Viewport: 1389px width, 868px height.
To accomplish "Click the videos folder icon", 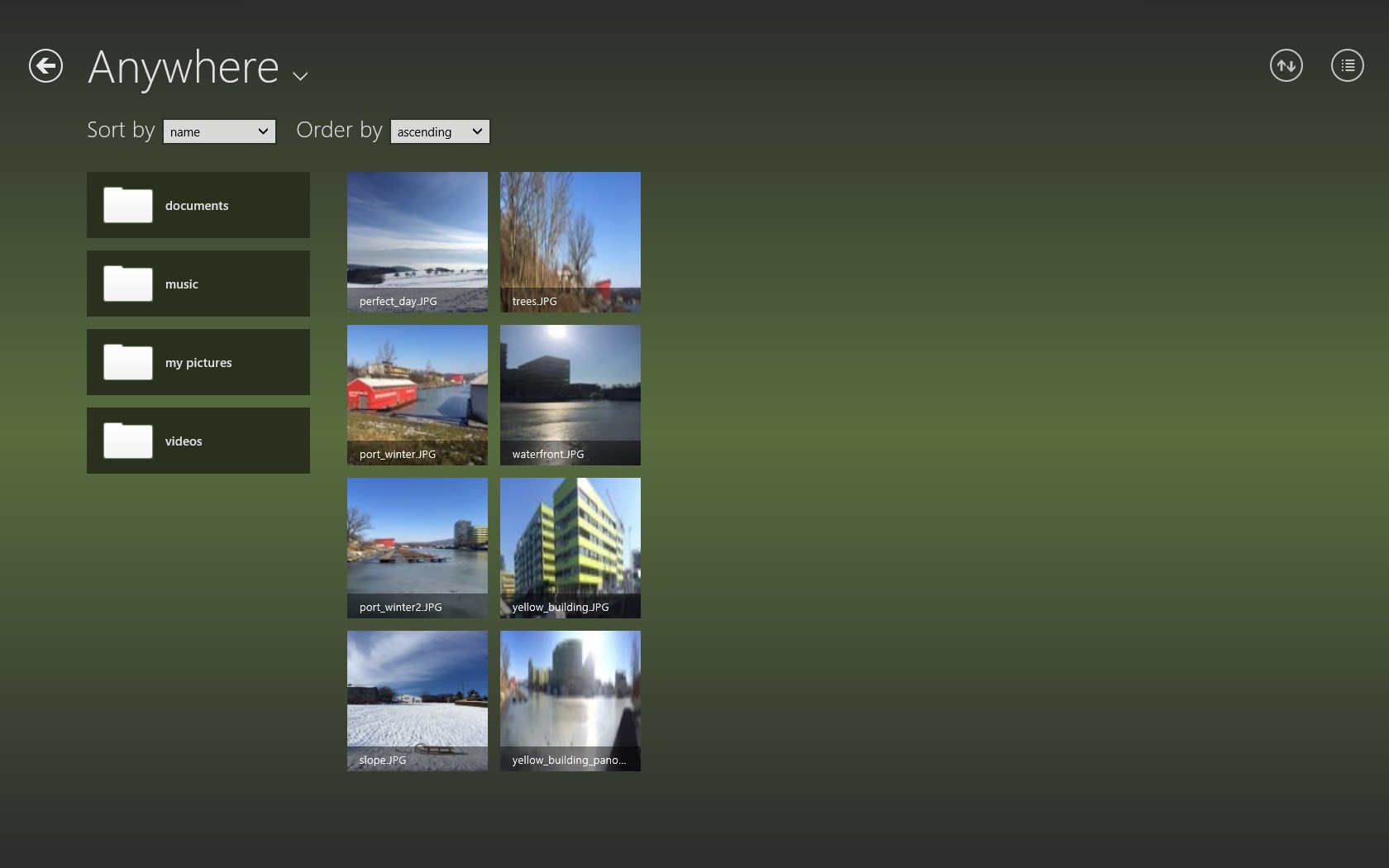I will tap(127, 441).
